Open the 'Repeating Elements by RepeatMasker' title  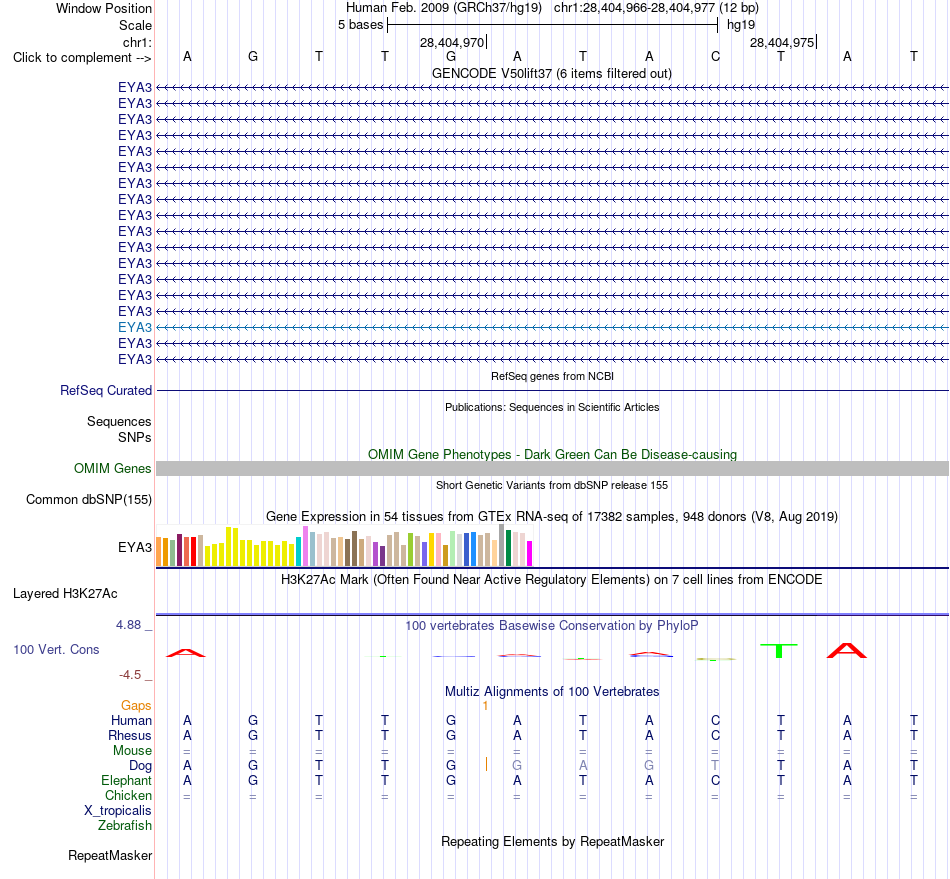(x=553, y=841)
